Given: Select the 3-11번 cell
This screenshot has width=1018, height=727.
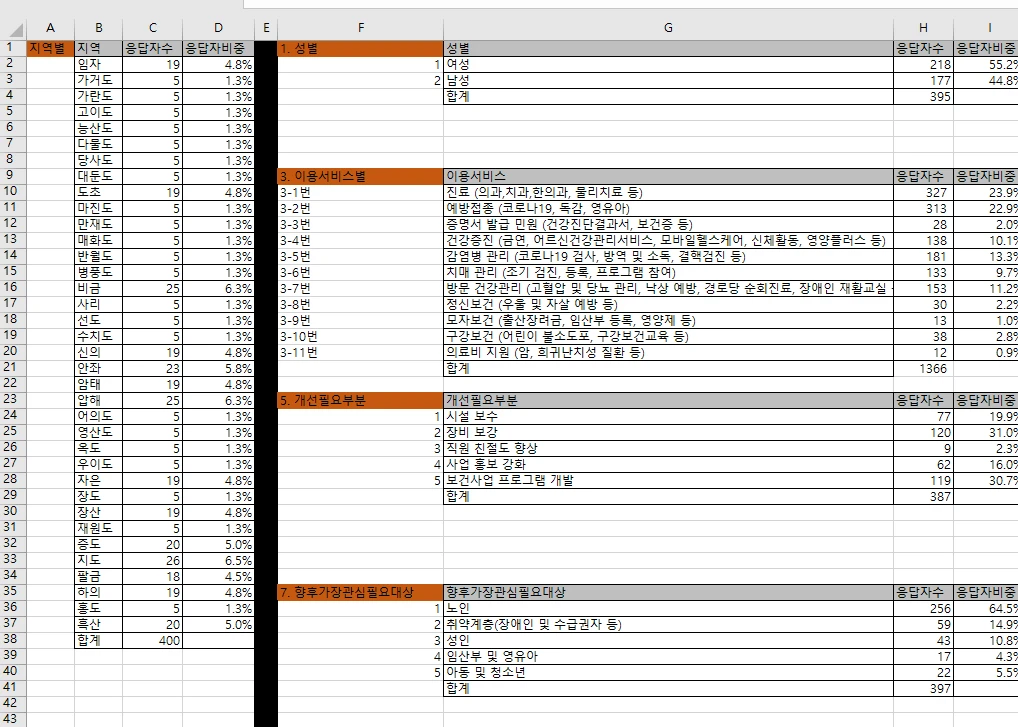Looking at the screenshot, I should 360,352.
